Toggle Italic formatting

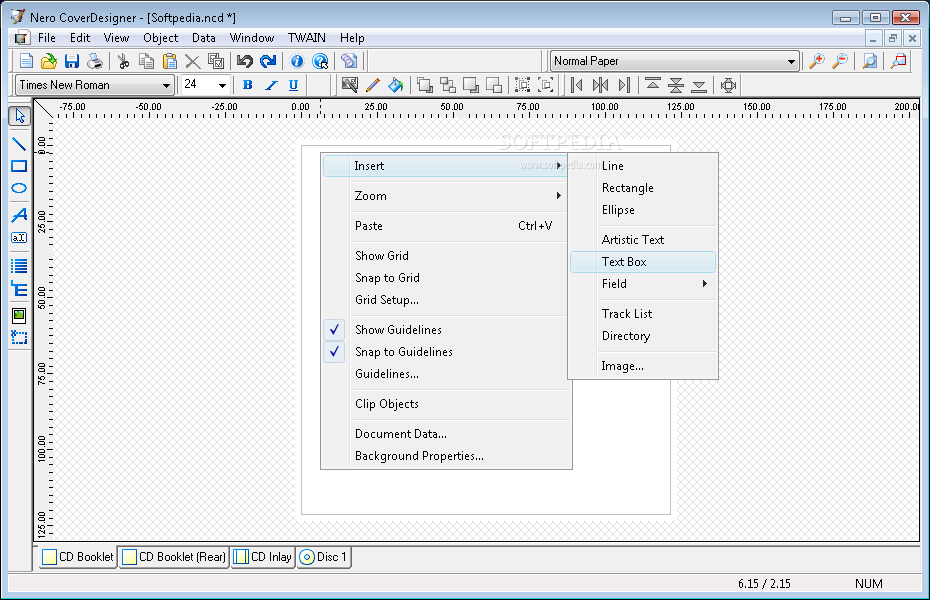tap(270, 85)
